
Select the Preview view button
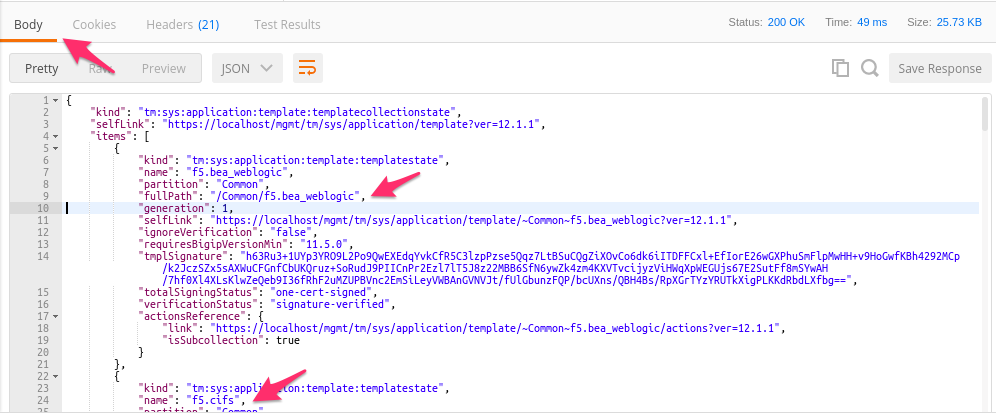tap(164, 69)
